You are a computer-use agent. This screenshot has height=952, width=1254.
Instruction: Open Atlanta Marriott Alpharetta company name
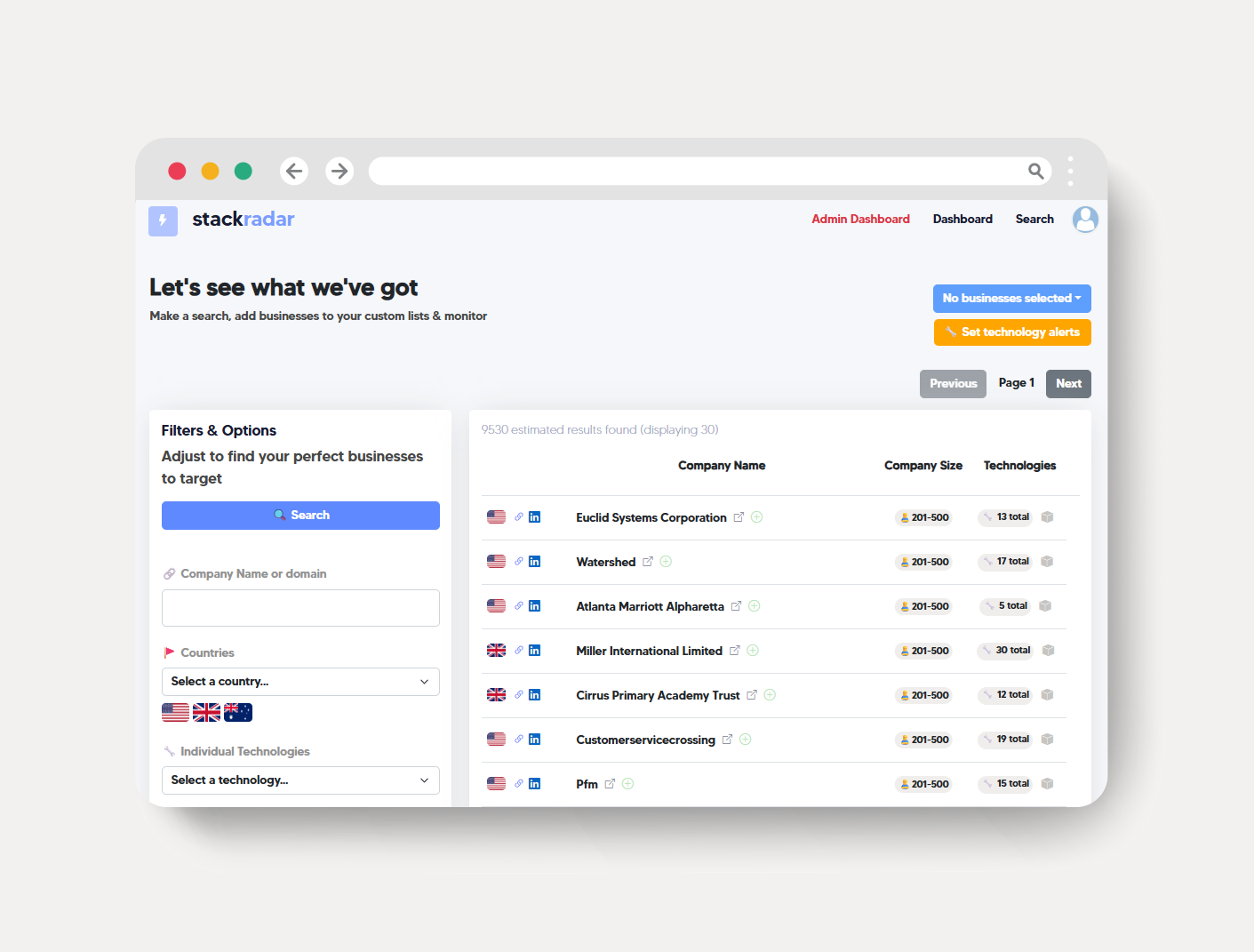tap(650, 606)
